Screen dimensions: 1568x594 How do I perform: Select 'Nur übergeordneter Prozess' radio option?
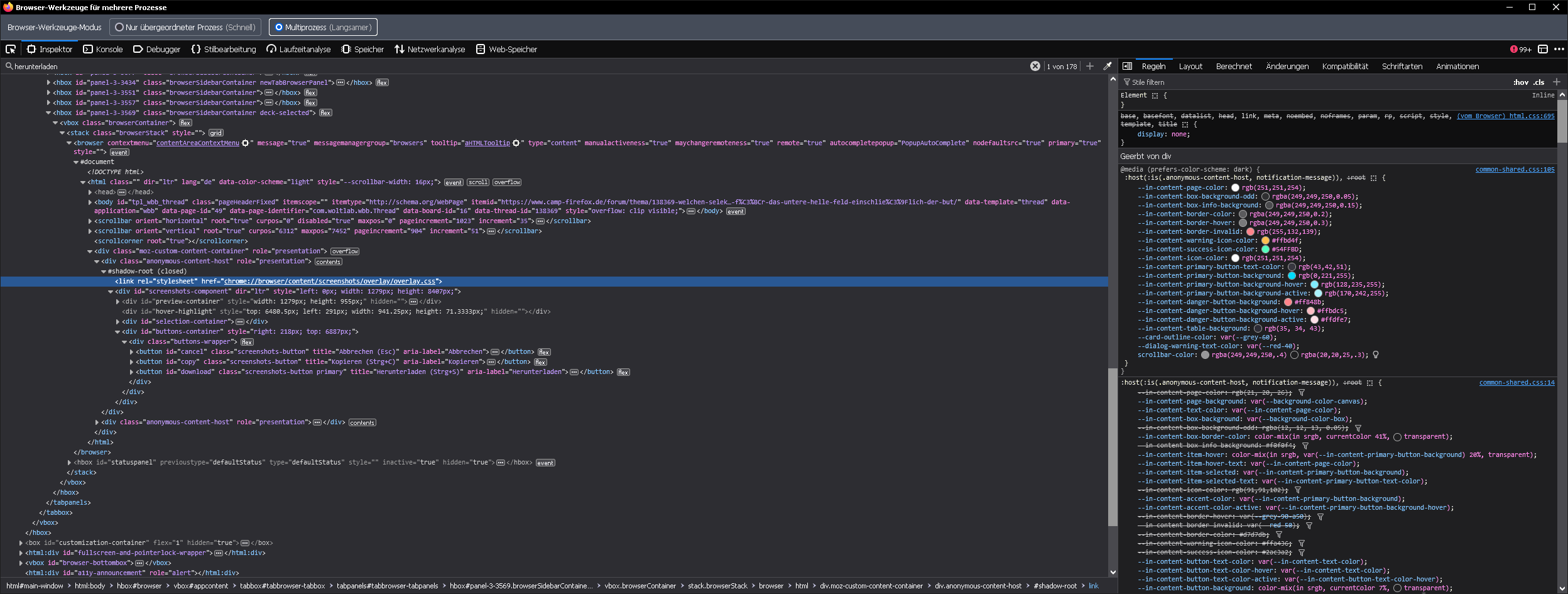tap(185, 27)
